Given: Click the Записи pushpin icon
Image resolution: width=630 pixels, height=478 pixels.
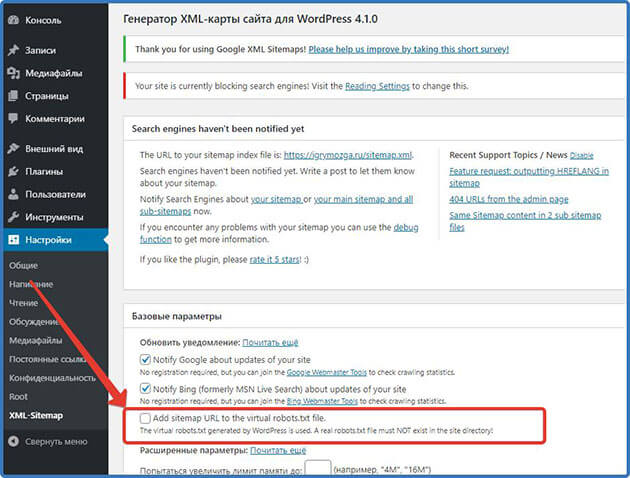Looking at the screenshot, I should pos(13,50).
